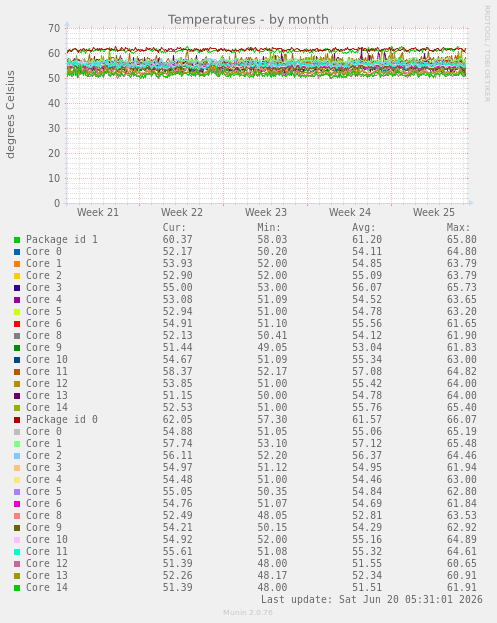Click the maximum value 66.07

point(461,420)
